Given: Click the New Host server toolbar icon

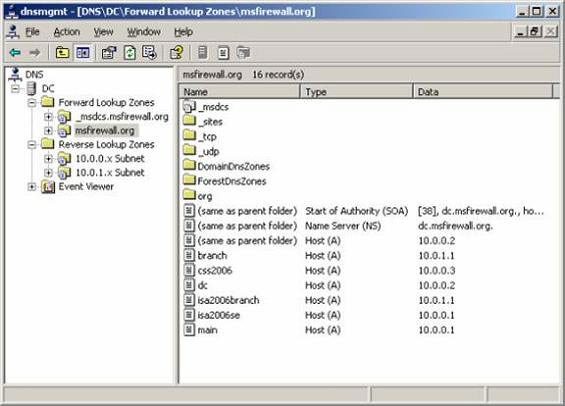Looking at the screenshot, I should pyautogui.click(x=203, y=53).
